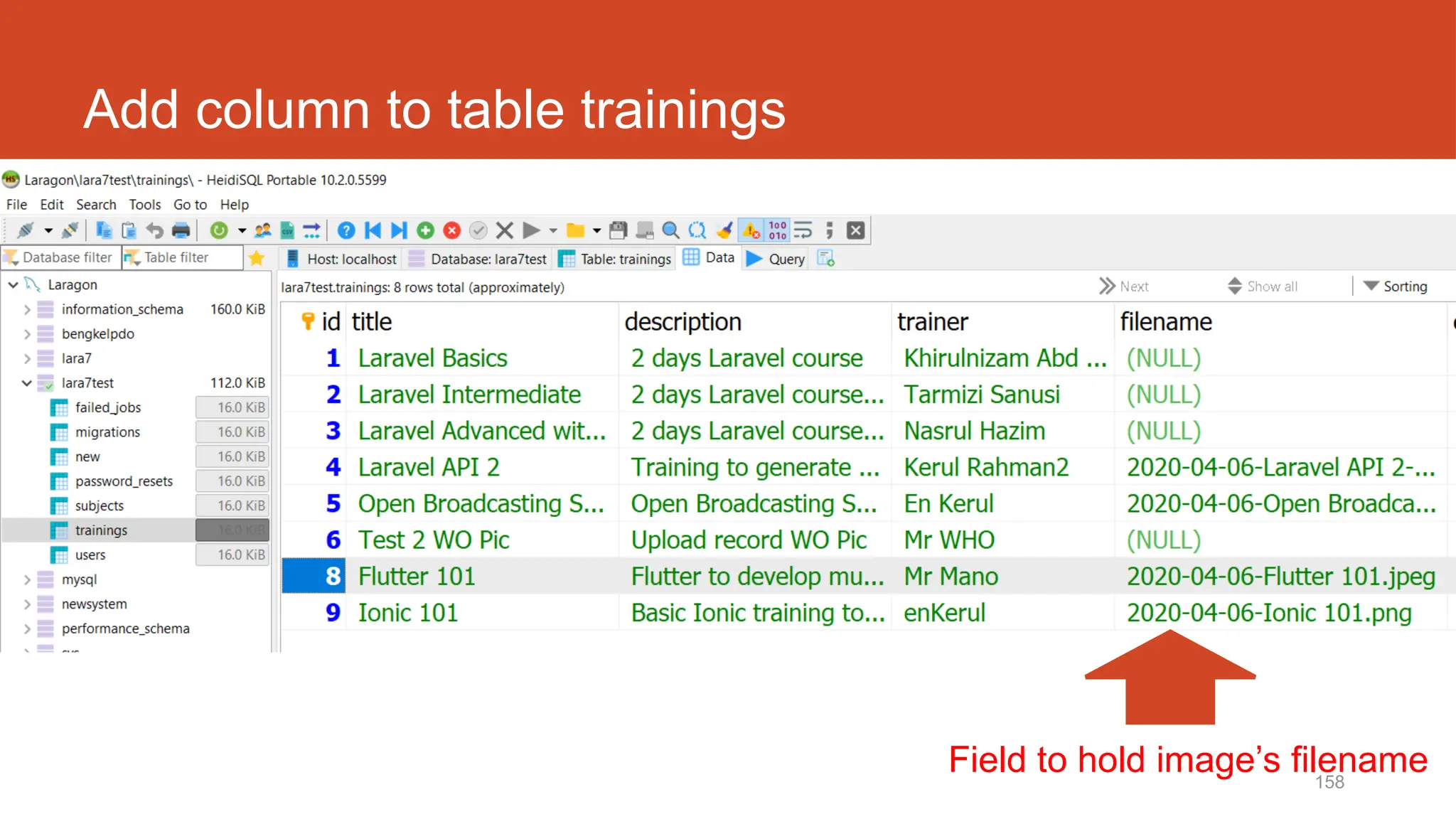Click the find and replace icon
This screenshot has width=1456, height=819.
[697, 230]
